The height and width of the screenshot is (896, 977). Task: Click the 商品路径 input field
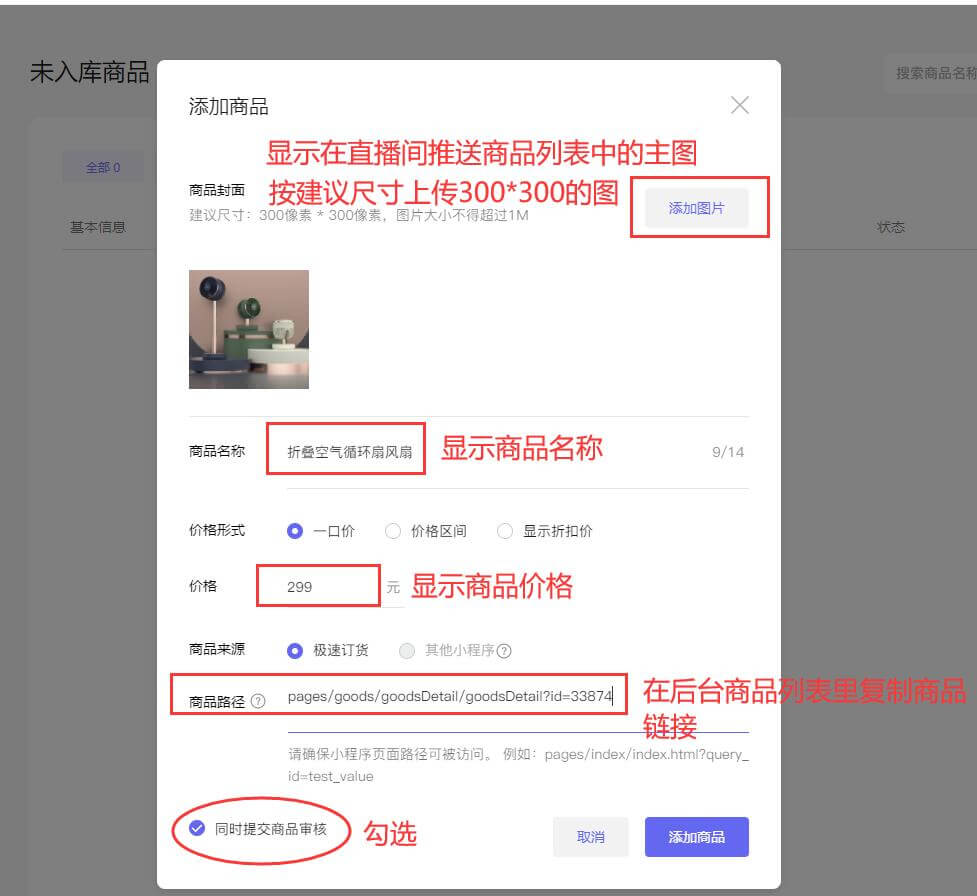click(x=517, y=697)
